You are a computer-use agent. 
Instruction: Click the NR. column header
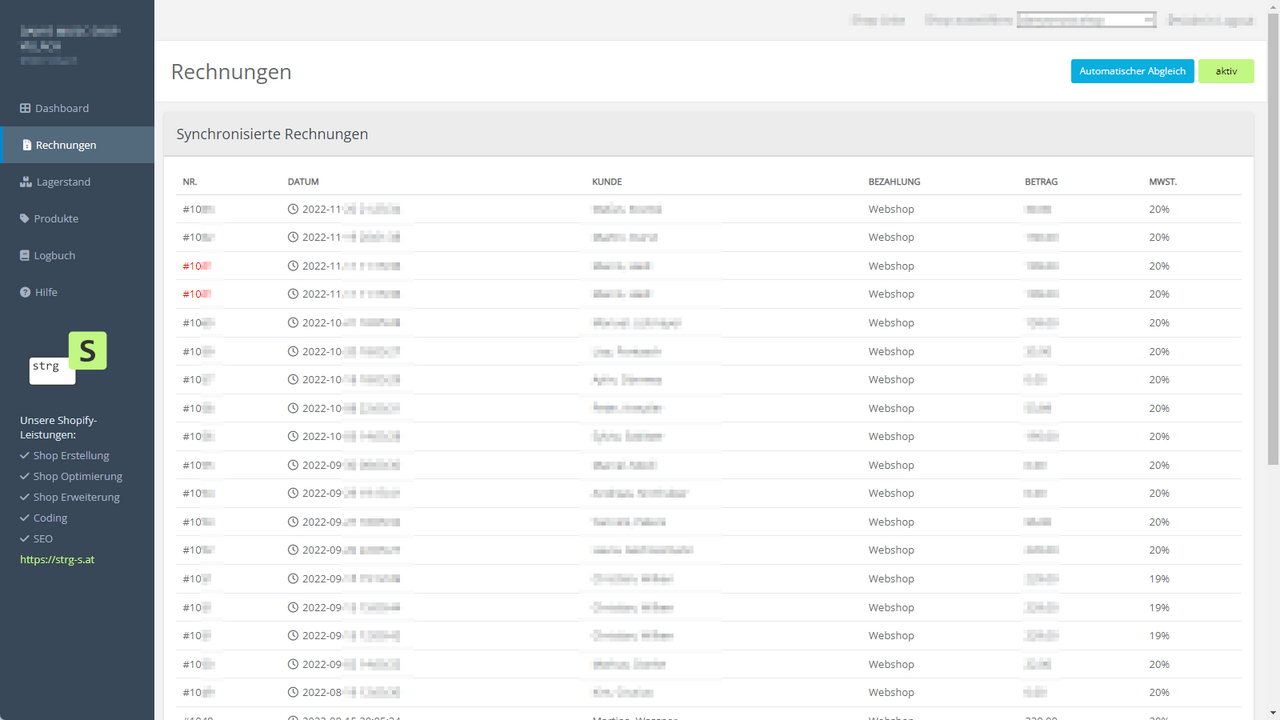point(190,182)
